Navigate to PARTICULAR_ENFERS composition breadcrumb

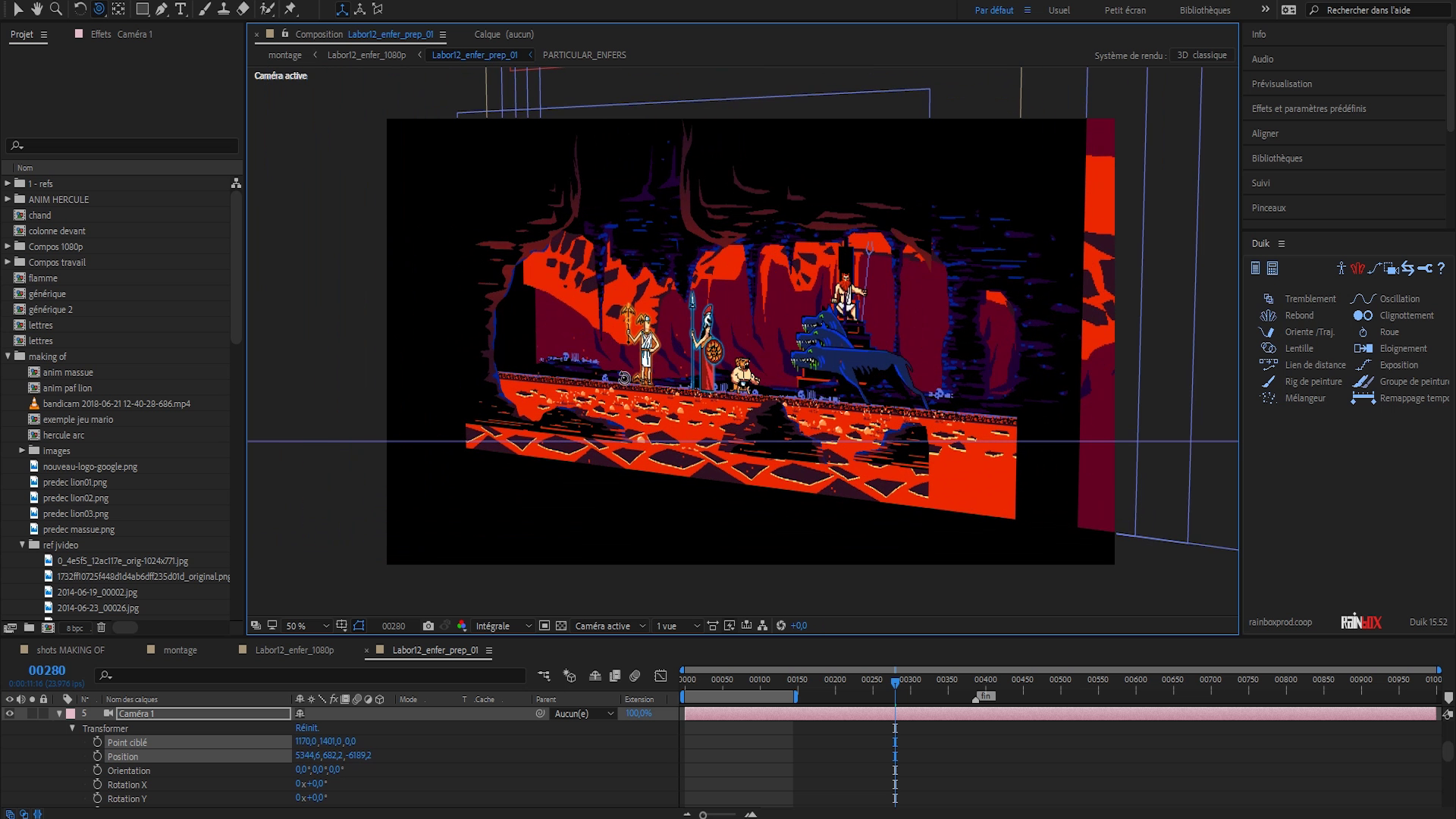(584, 55)
